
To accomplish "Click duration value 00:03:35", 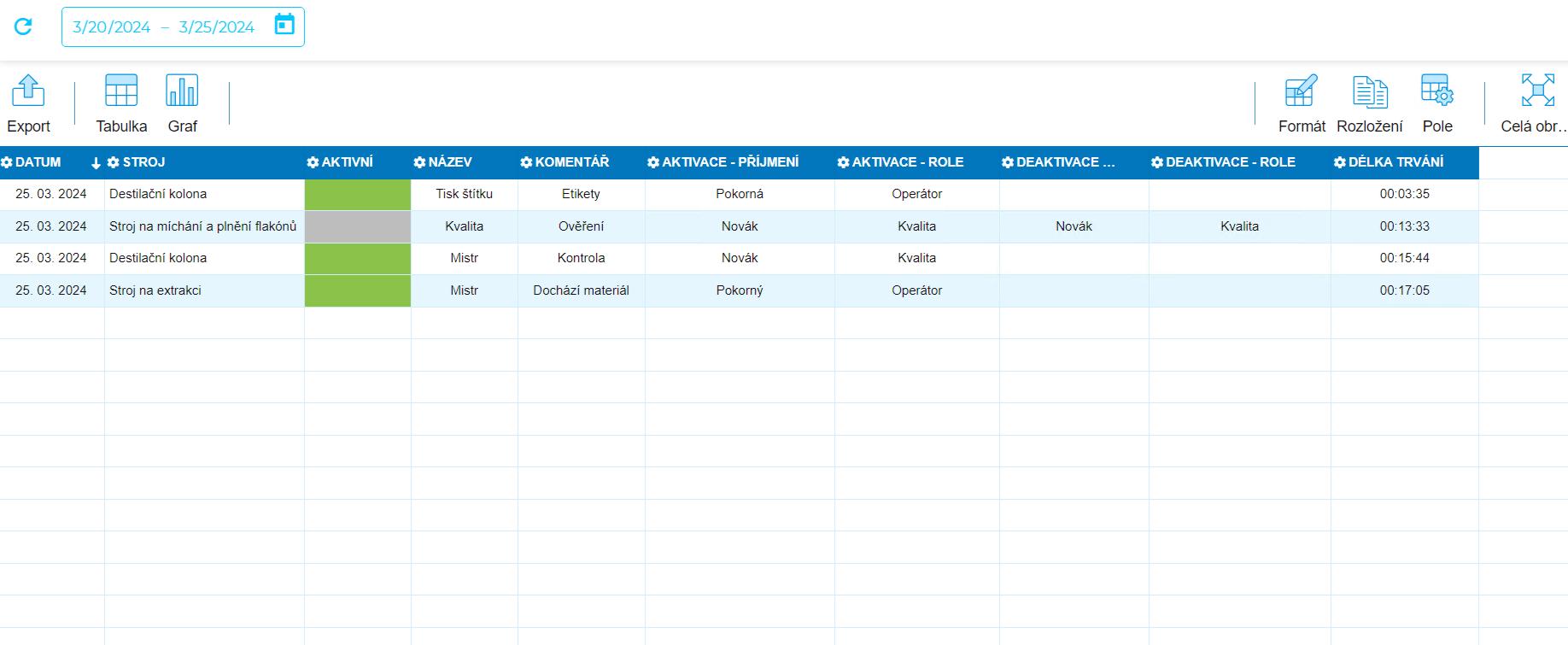I will pyautogui.click(x=1404, y=194).
